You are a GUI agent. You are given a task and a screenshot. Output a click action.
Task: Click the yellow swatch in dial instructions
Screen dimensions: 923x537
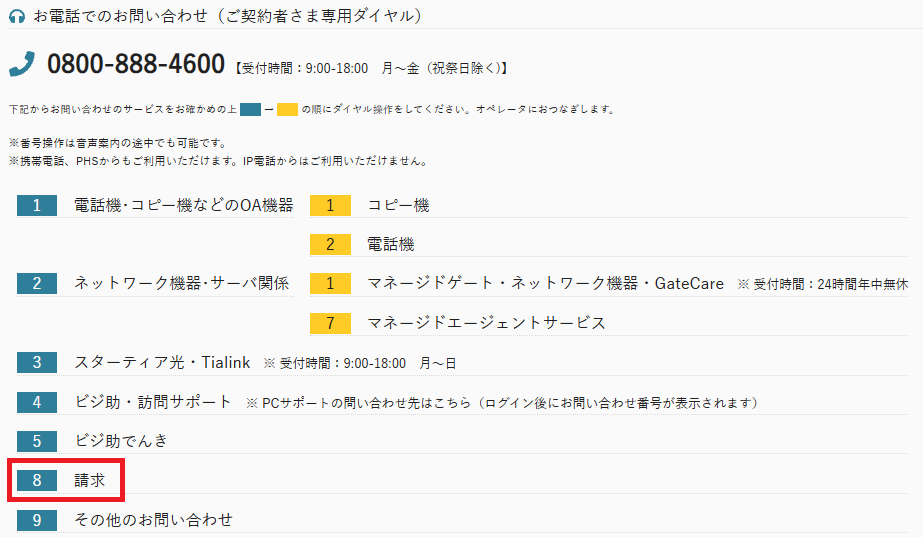coord(288,109)
